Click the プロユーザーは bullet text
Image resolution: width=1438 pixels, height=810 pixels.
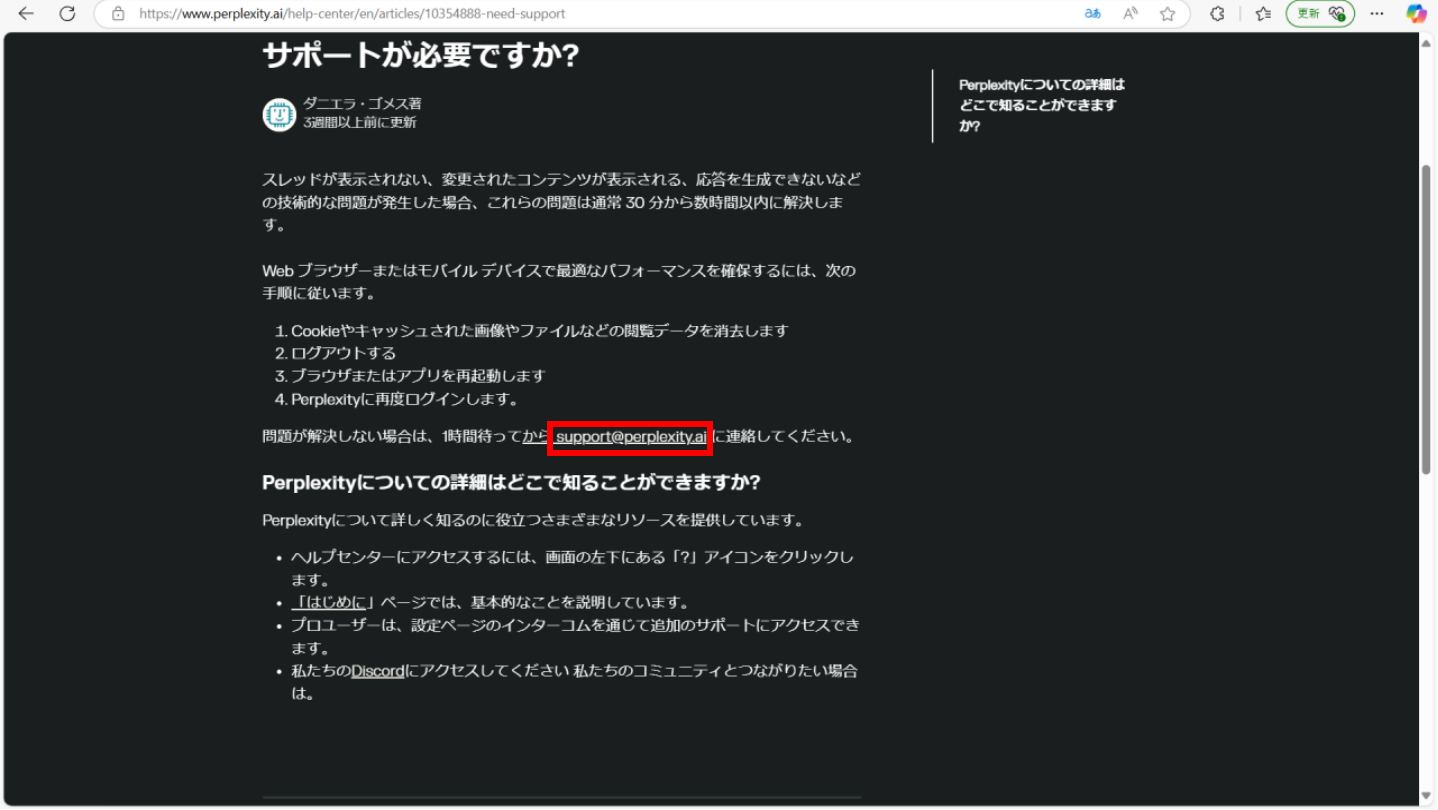[575, 637]
